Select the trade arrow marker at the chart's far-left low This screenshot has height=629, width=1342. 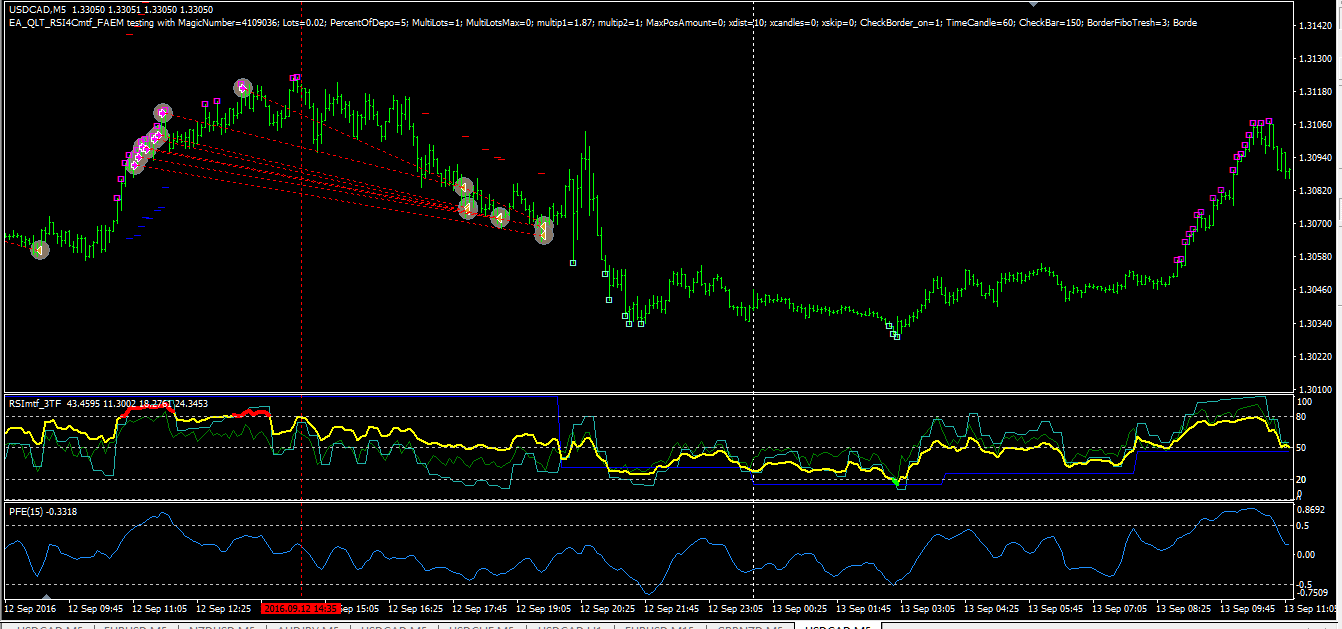(39, 250)
